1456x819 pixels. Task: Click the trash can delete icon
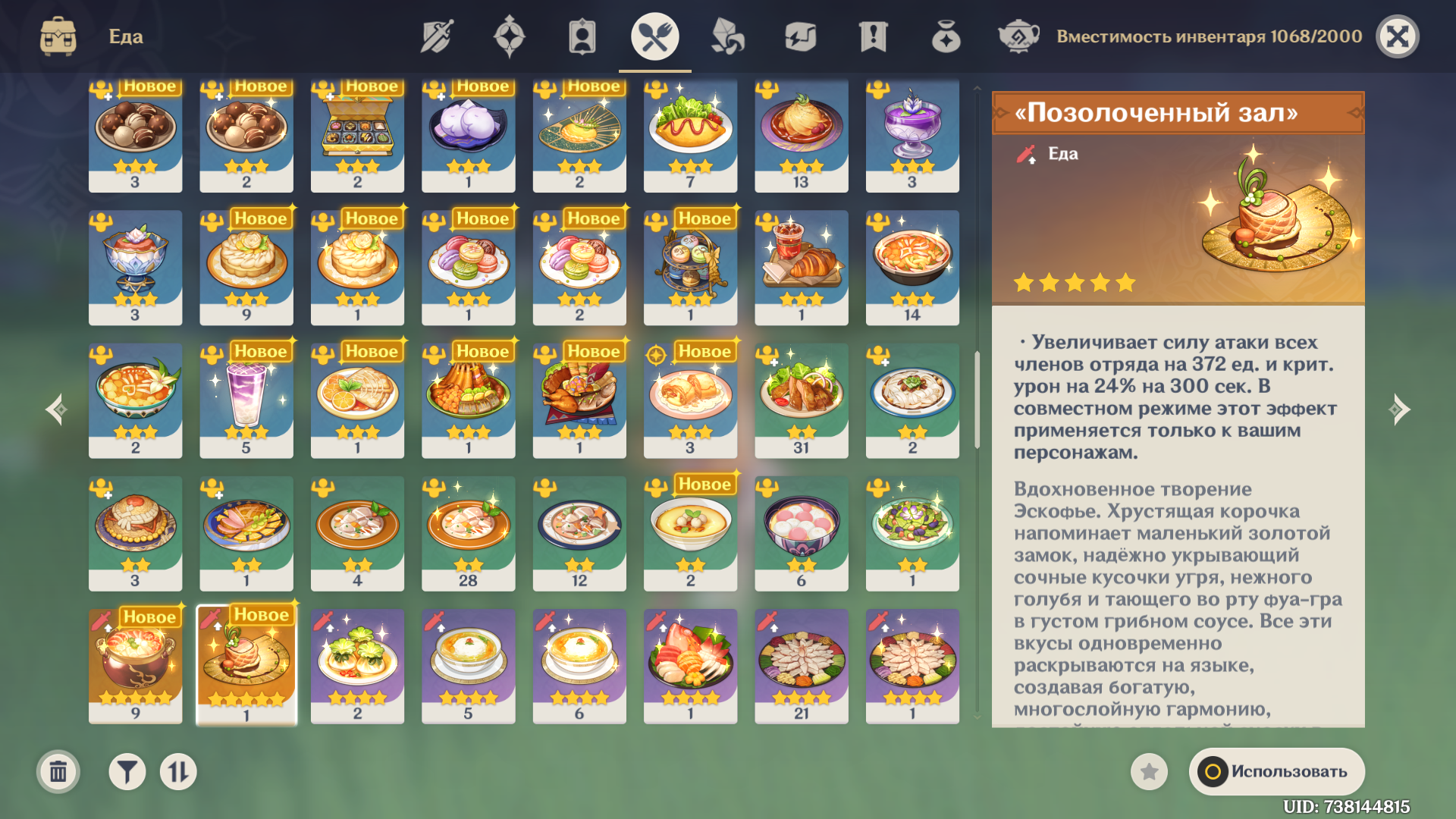(58, 772)
